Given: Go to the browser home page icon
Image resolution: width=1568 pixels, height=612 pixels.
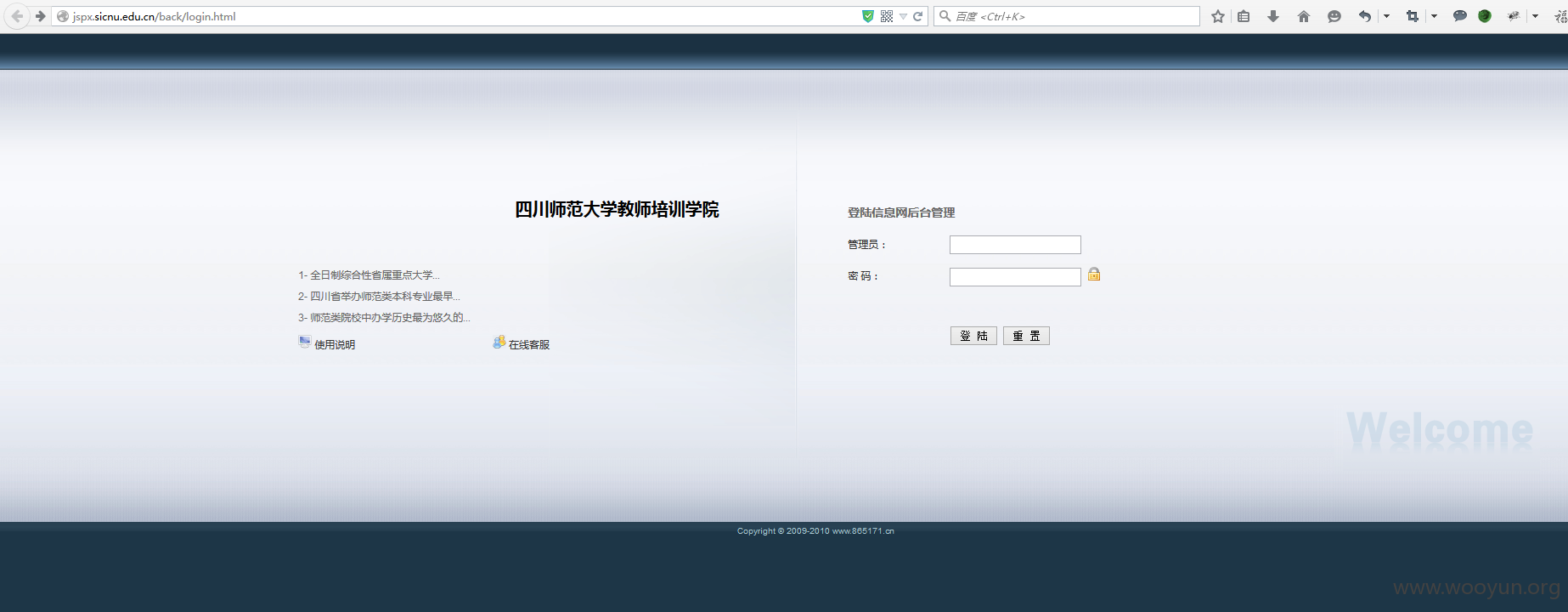Looking at the screenshot, I should pyautogui.click(x=1304, y=16).
